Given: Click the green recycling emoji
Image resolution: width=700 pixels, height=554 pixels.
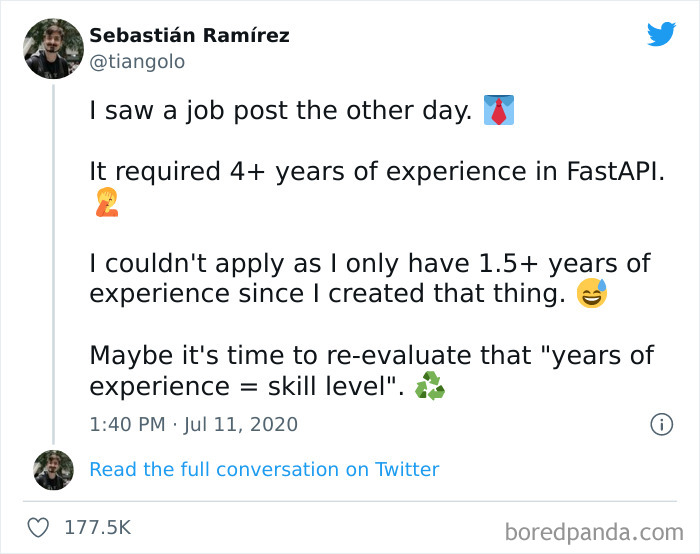Looking at the screenshot, I should click(x=430, y=386).
